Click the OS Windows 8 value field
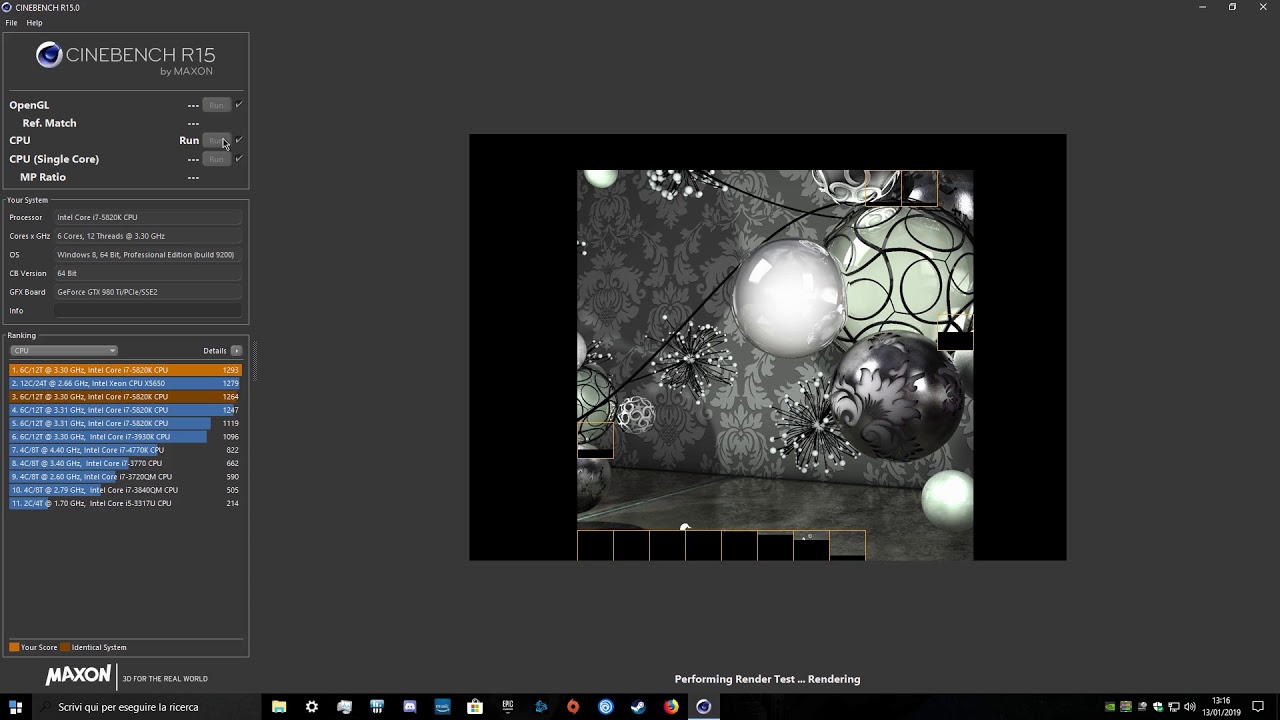This screenshot has height=720, width=1280. coord(148,255)
